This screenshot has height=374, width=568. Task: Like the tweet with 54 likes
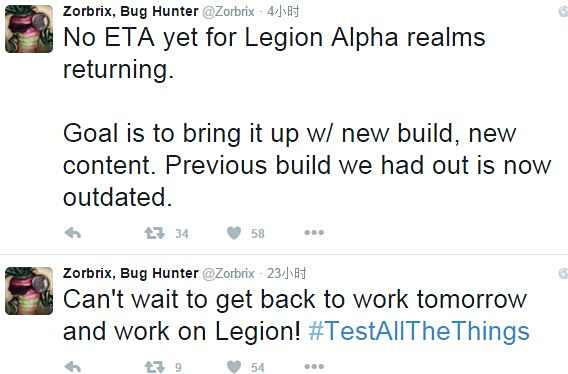(x=234, y=367)
